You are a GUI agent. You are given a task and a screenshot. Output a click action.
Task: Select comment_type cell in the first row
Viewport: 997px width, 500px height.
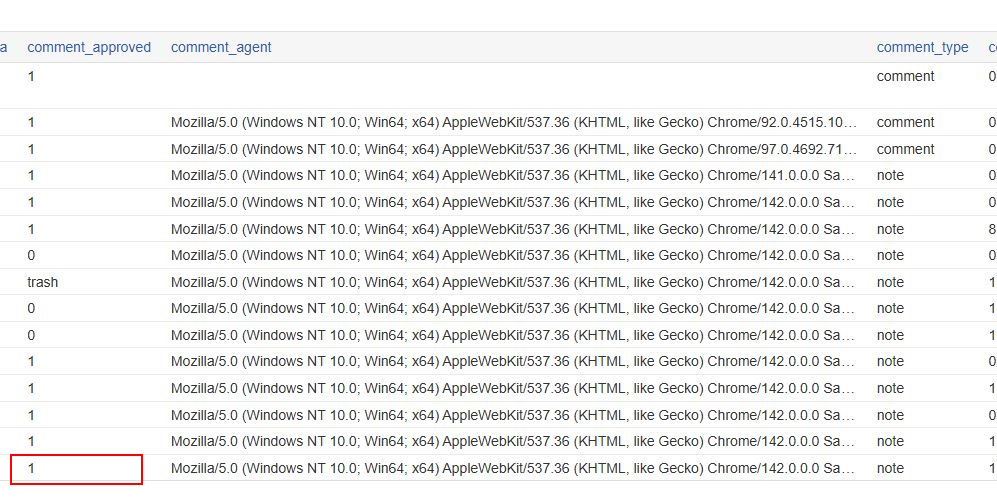point(905,76)
